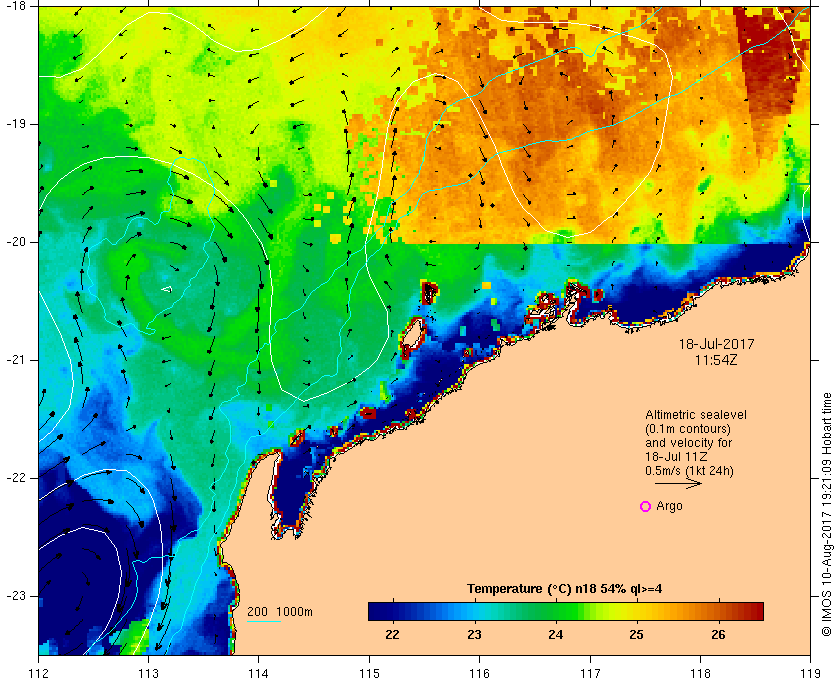Click the '200 1000m' bathymetry label
Viewport: 840px width, 680px height.
[280, 612]
